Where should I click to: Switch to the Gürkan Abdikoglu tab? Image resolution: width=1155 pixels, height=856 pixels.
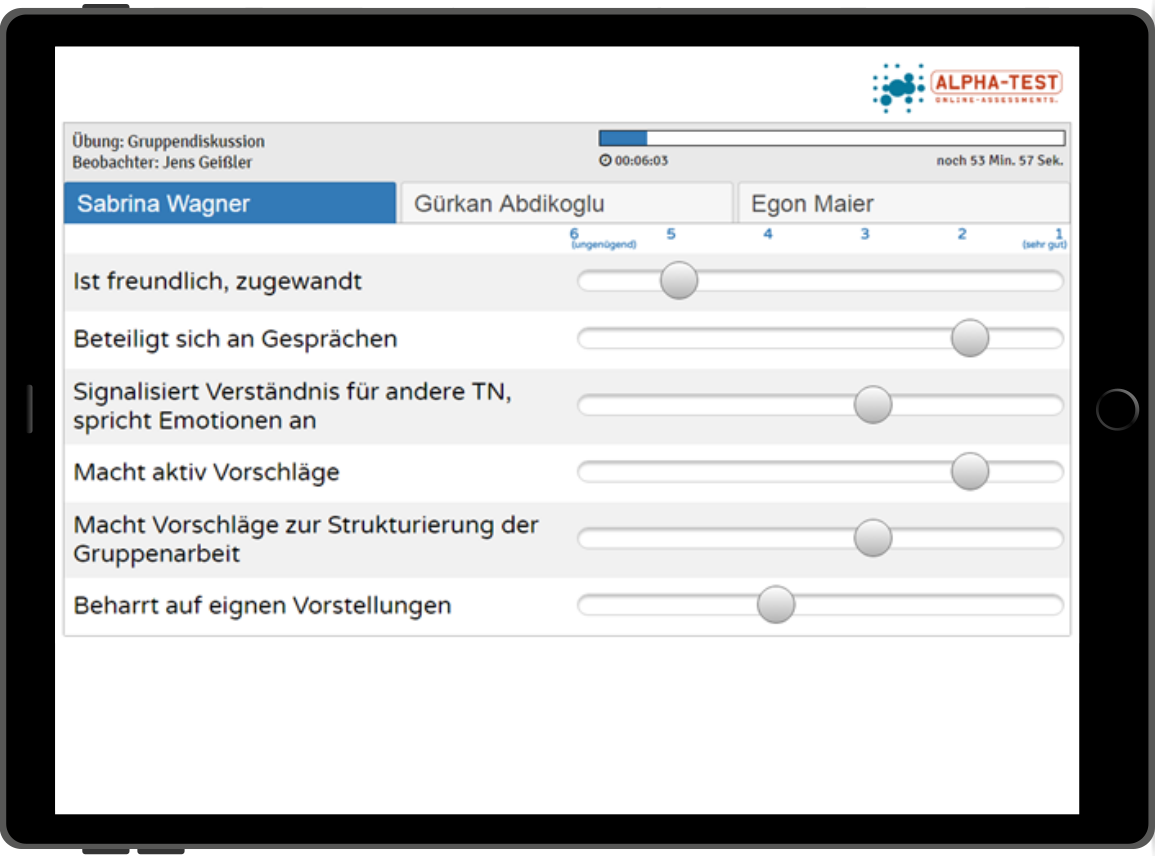566,203
